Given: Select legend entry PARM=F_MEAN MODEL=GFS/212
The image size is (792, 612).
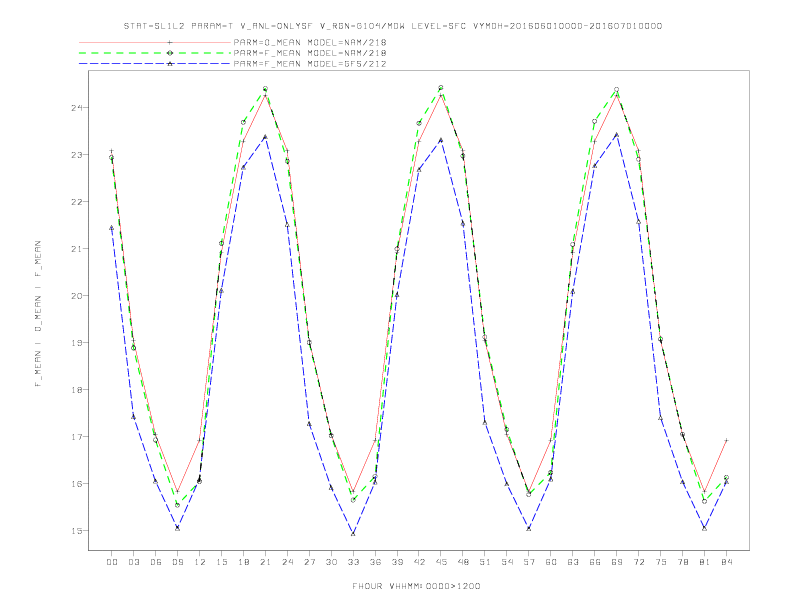Looking at the screenshot, I should [310, 64].
